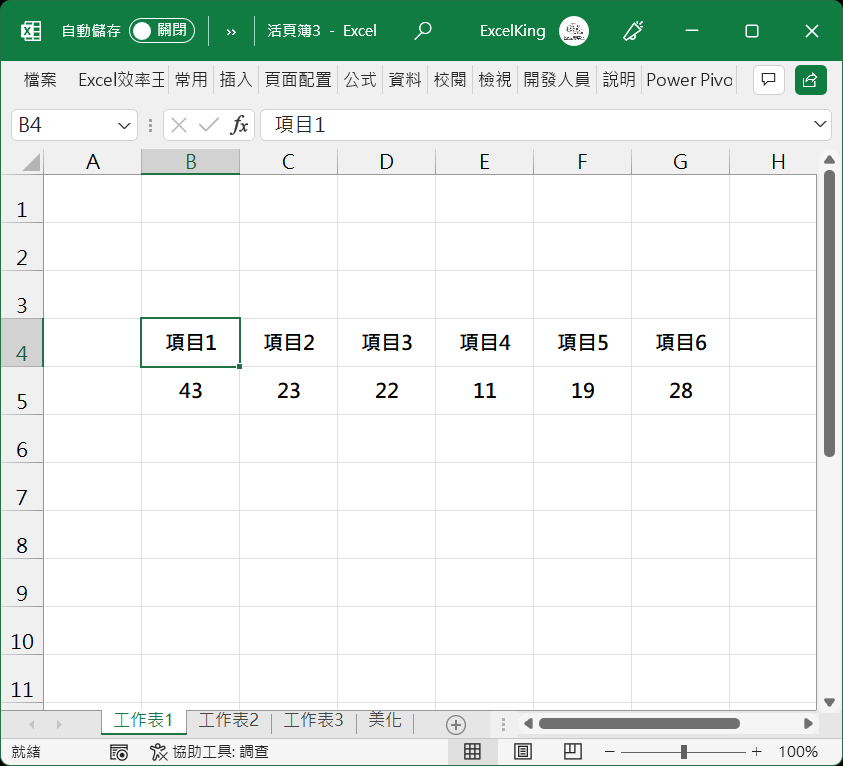
Task: Click the green share icon
Action: tap(810, 80)
